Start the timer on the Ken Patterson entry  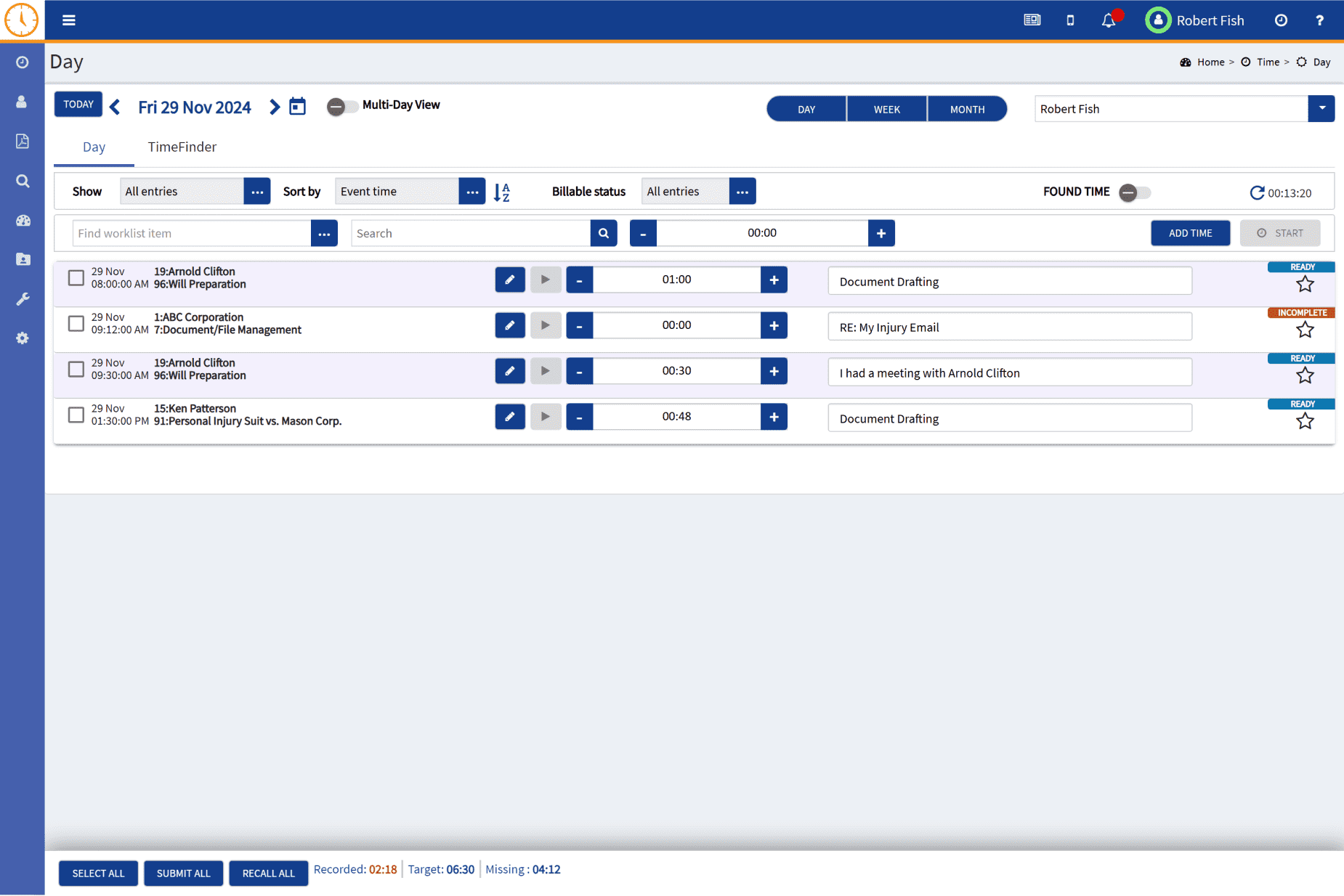546,416
